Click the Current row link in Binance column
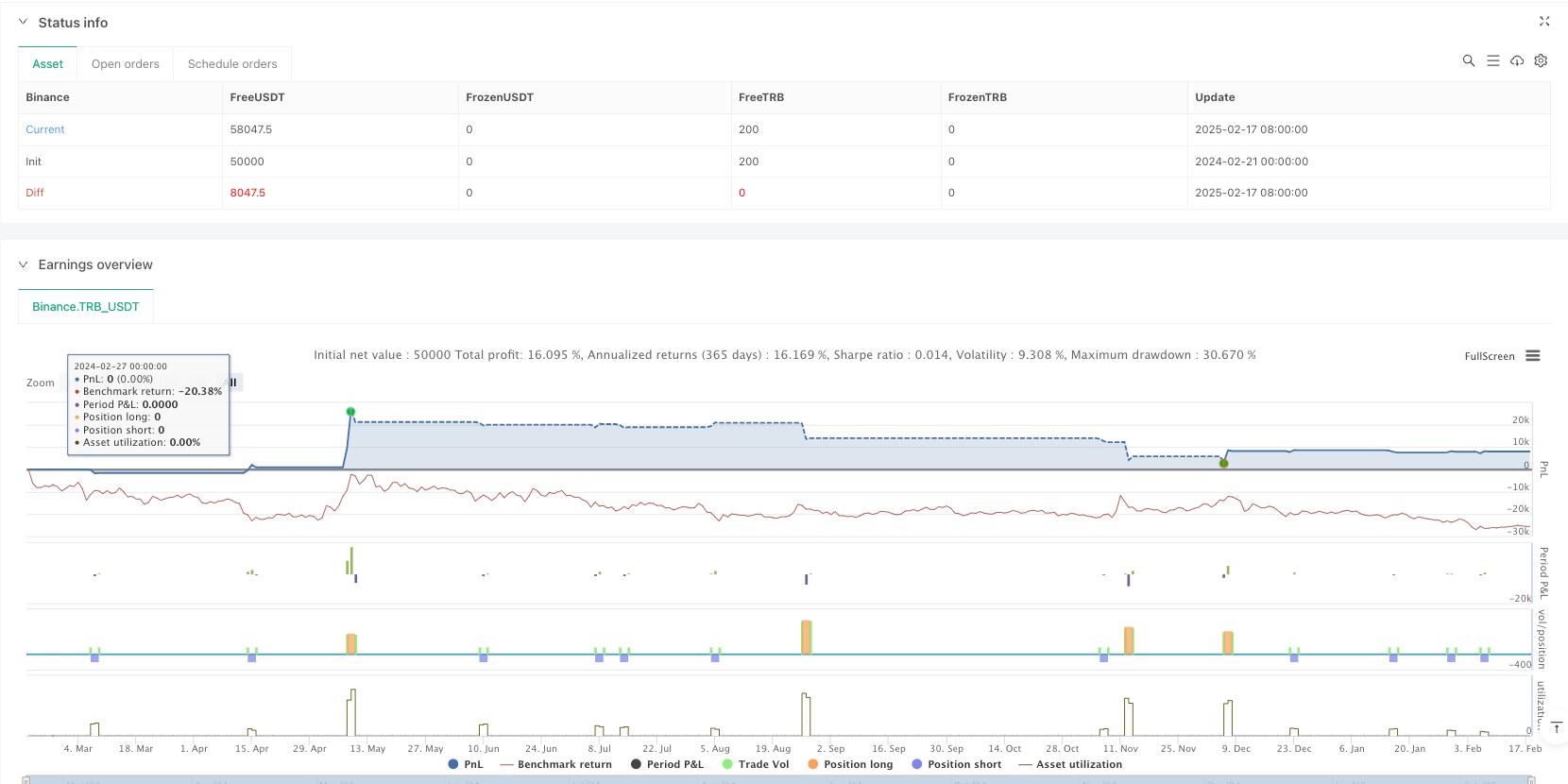The height and width of the screenshot is (784, 1568). pos(45,129)
